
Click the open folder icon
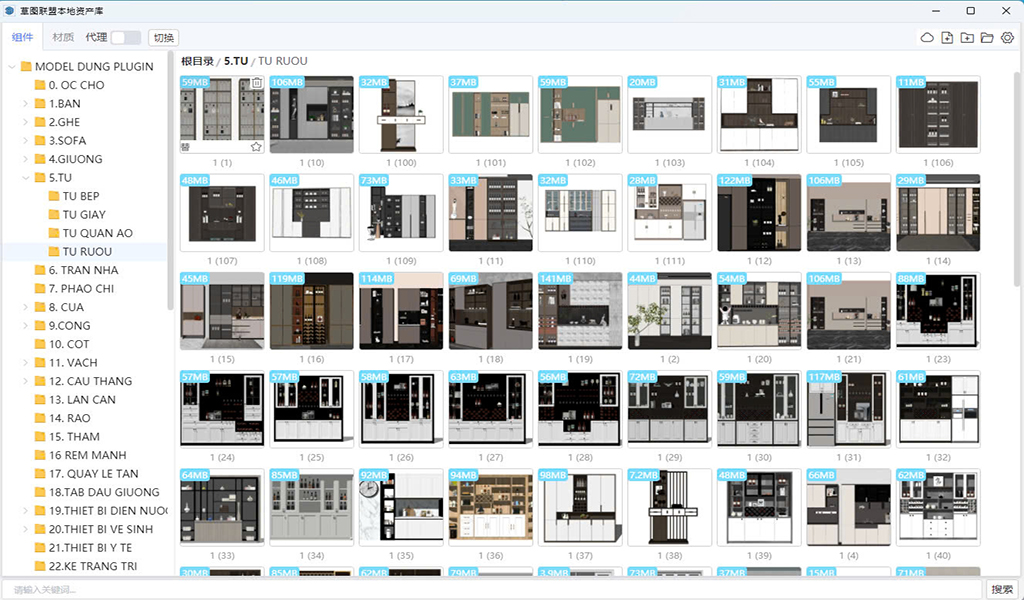pos(987,38)
